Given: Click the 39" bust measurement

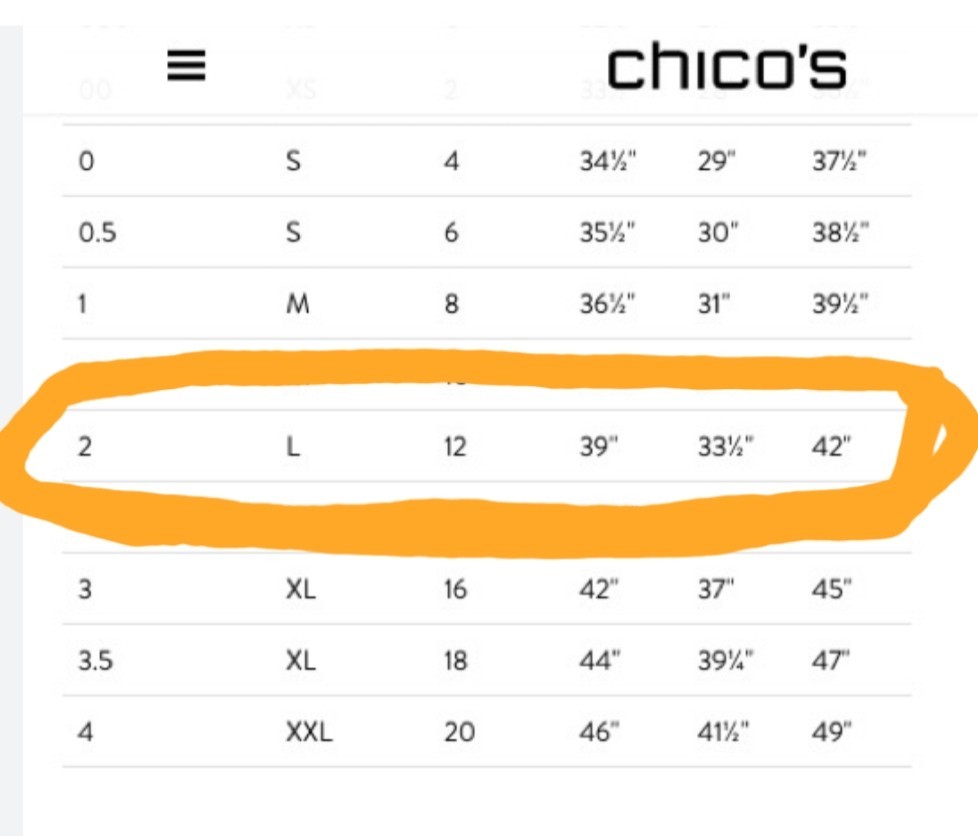Looking at the screenshot, I should click(599, 447).
